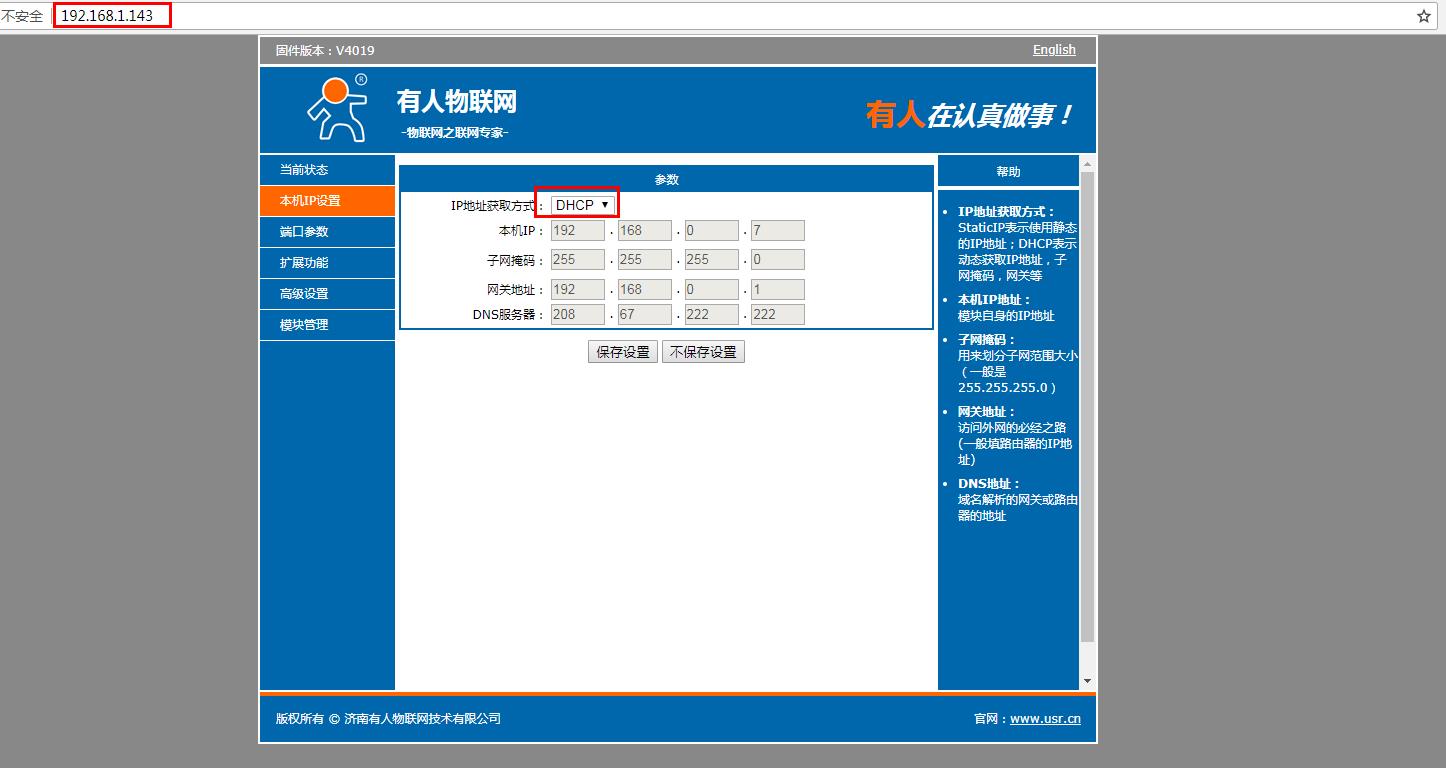Screen dimensions: 1446x768
Task: Open the 扩展功能 section
Action: pos(304,263)
